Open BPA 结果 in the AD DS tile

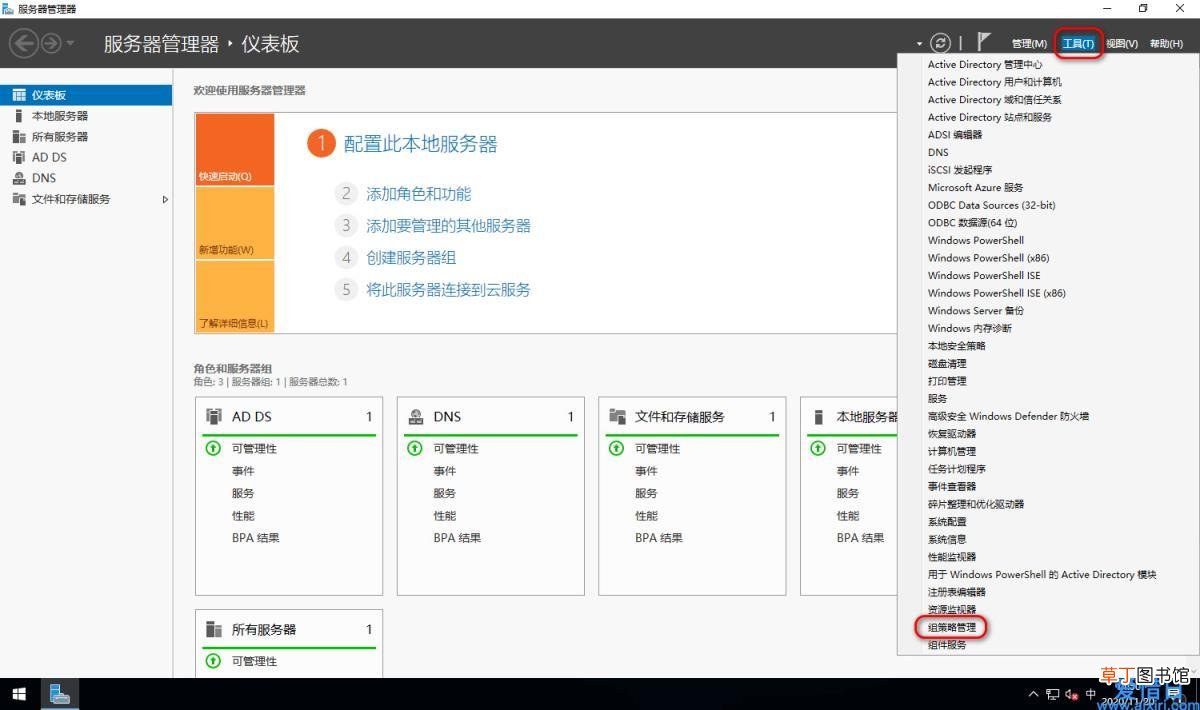click(256, 538)
